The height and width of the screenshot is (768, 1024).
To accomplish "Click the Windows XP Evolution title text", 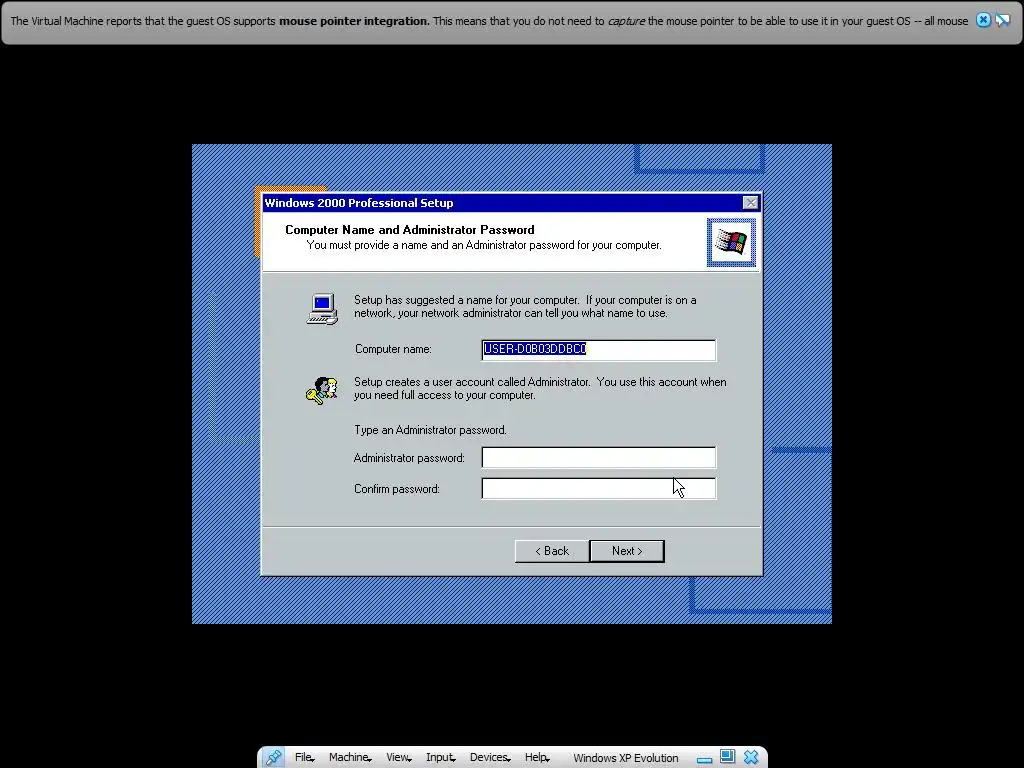I will [626, 758].
